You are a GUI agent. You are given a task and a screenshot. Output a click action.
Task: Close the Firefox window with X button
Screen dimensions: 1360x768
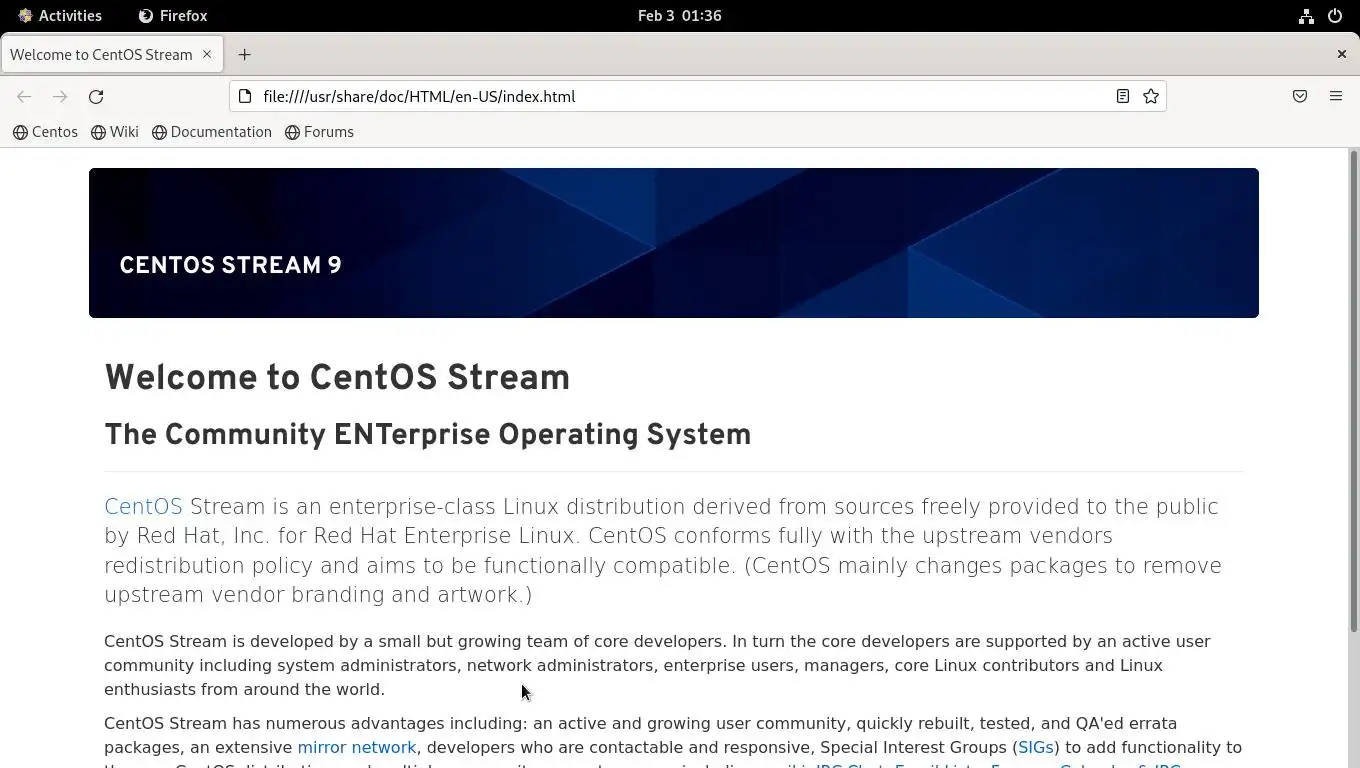point(1342,54)
